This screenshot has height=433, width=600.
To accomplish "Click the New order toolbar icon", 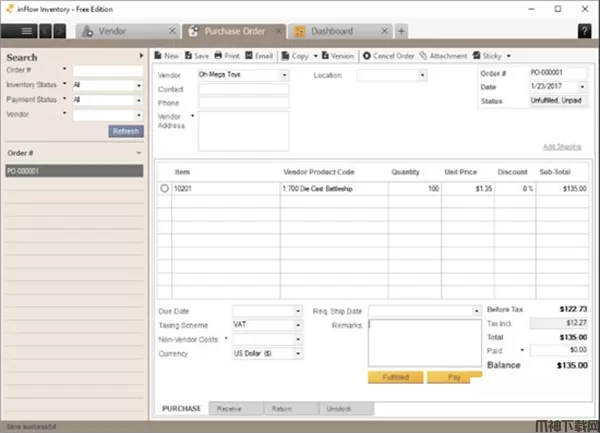I will click(167, 56).
